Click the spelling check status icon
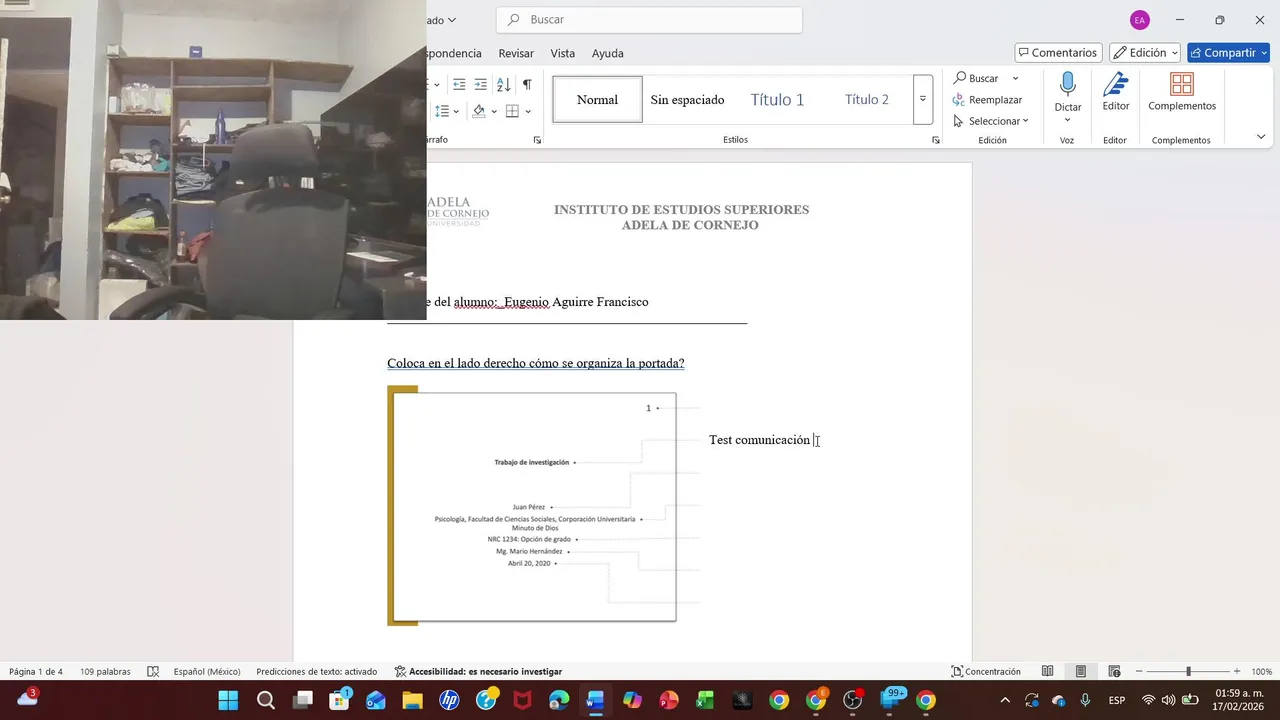The width and height of the screenshot is (1280, 720). [153, 672]
